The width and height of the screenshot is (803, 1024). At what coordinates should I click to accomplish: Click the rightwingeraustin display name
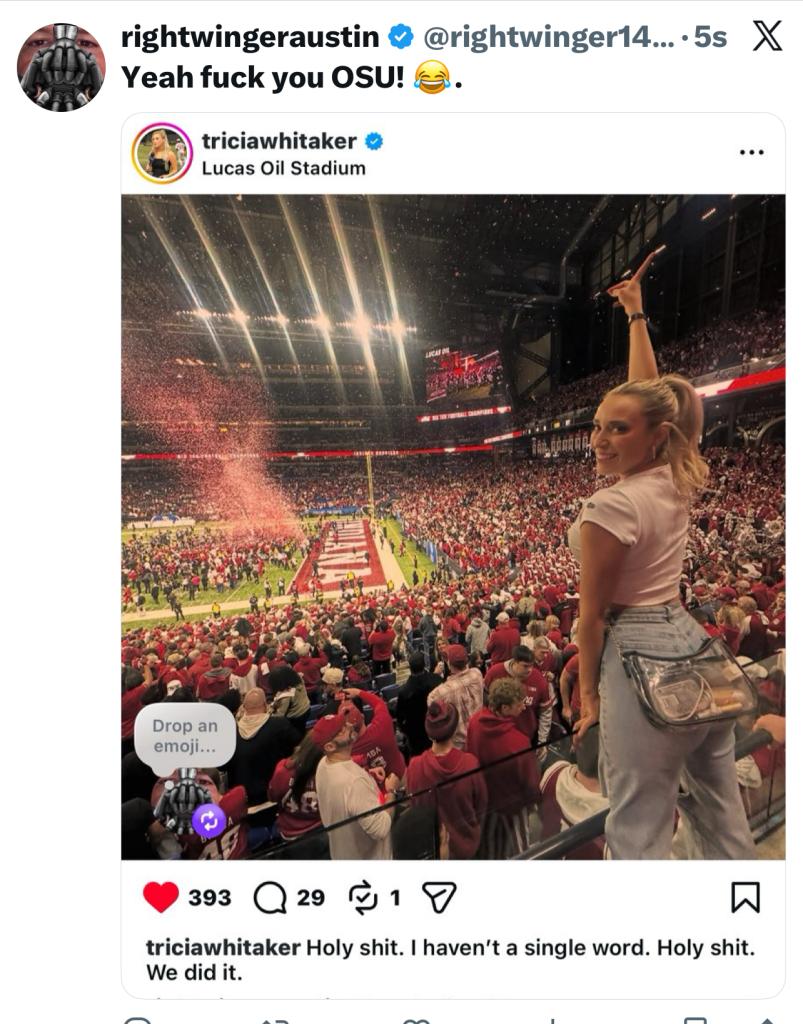coord(250,37)
